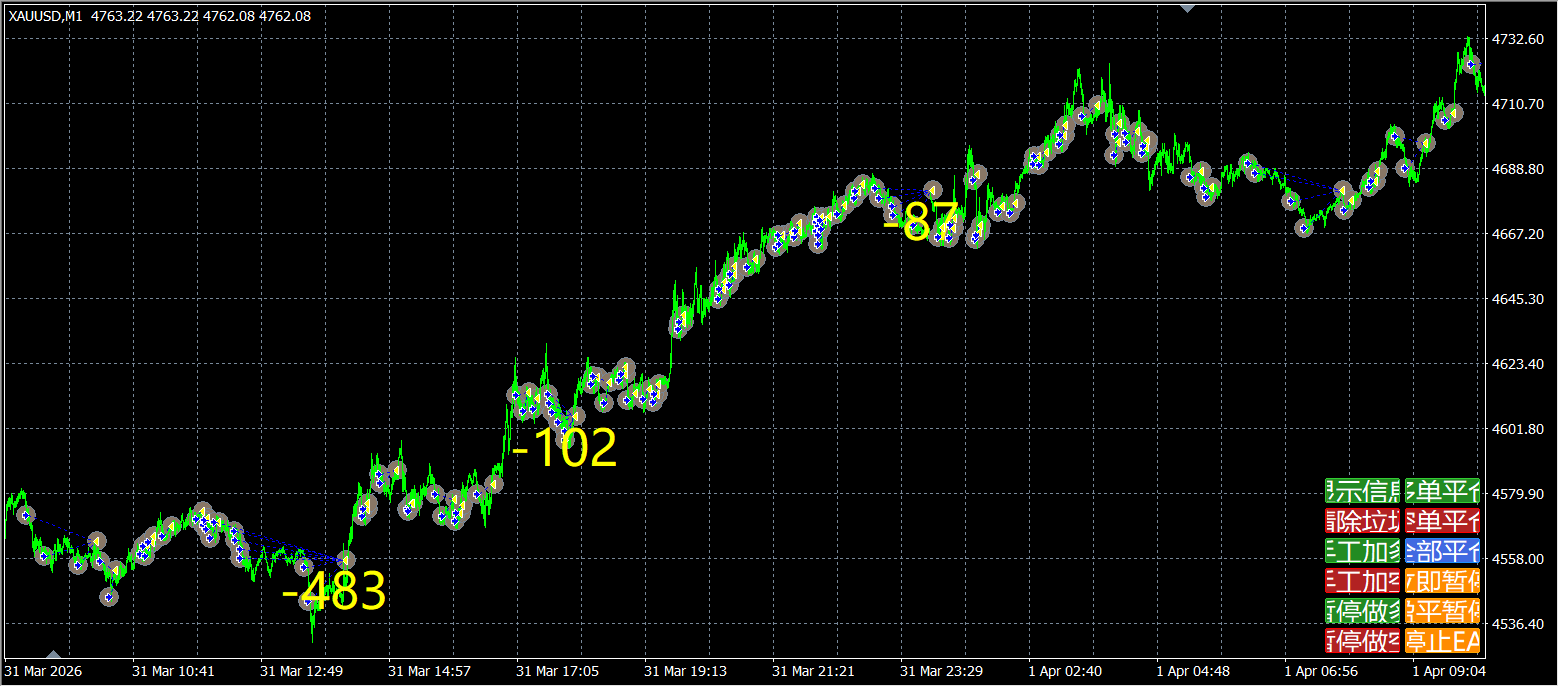
Task: Click the 4601.80 price axis label
Action: pos(1518,429)
